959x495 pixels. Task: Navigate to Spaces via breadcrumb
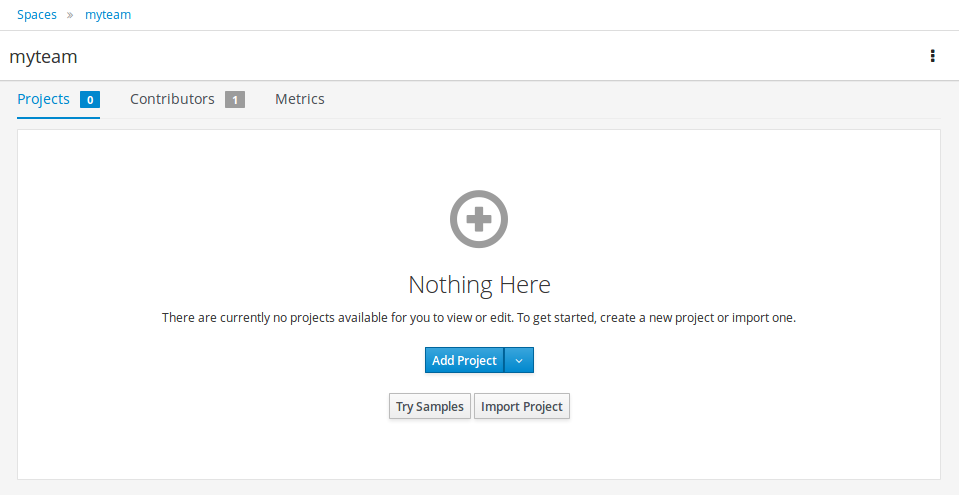pyautogui.click(x=36, y=15)
